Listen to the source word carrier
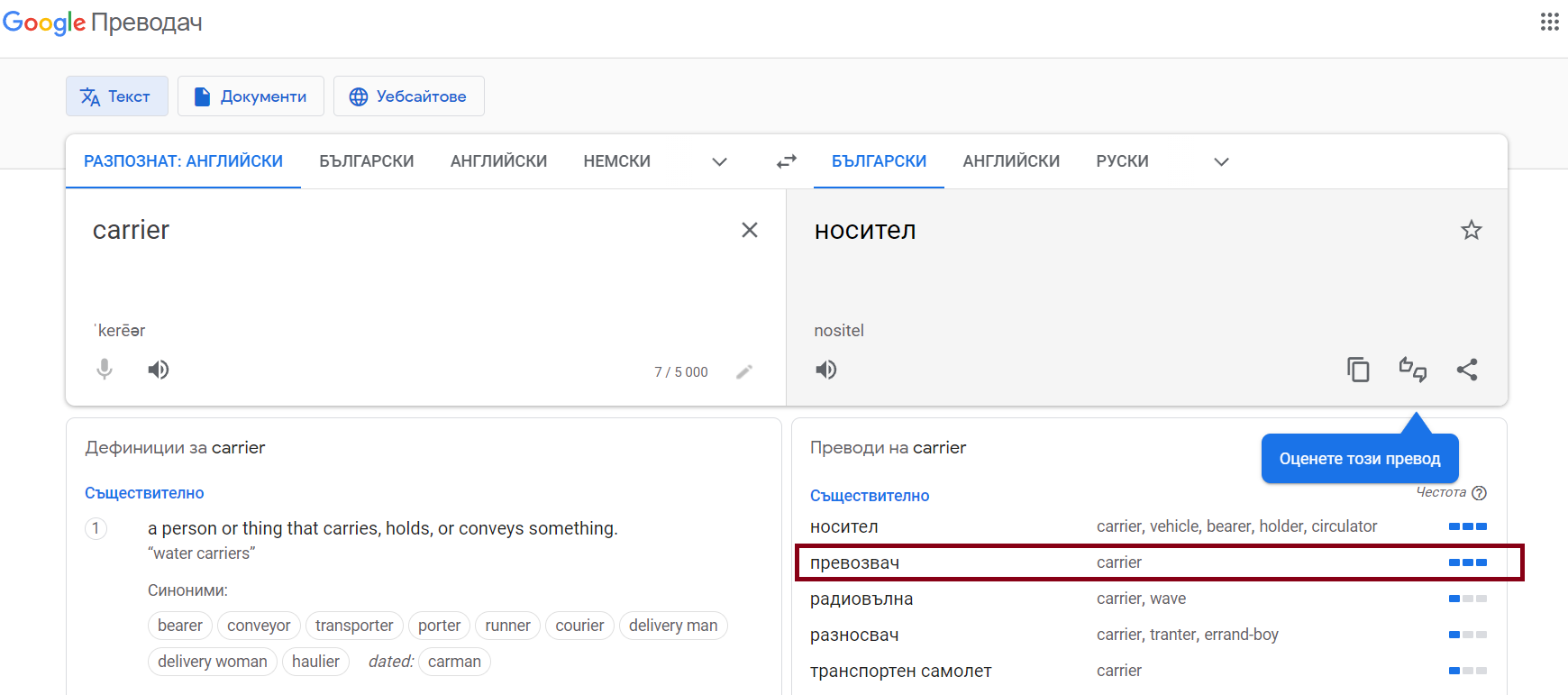Image resolution: width=1568 pixels, height=695 pixels. pyautogui.click(x=159, y=370)
